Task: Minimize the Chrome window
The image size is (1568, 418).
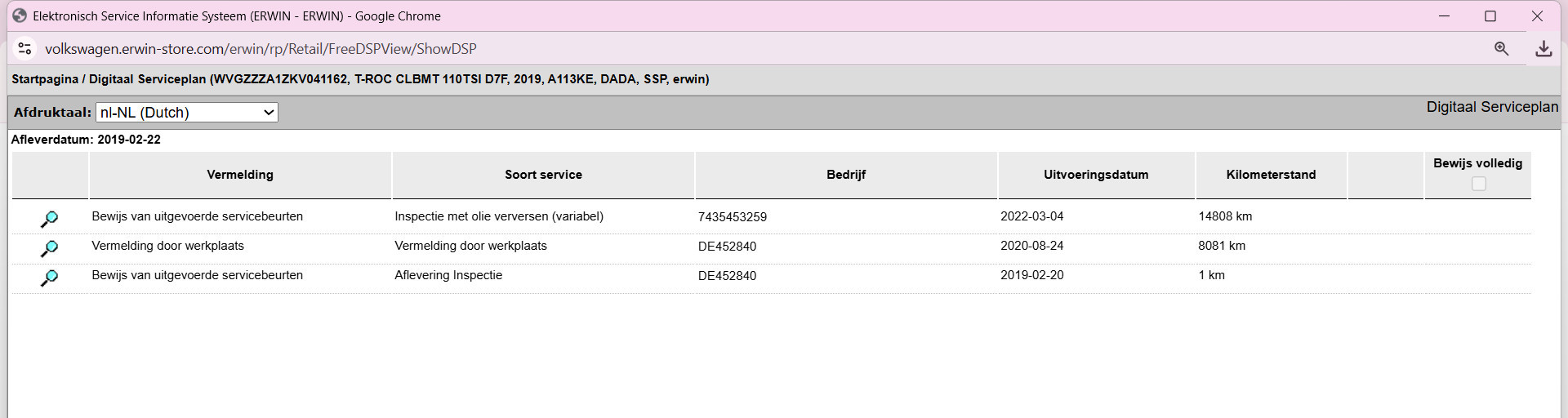Action: tap(1444, 16)
